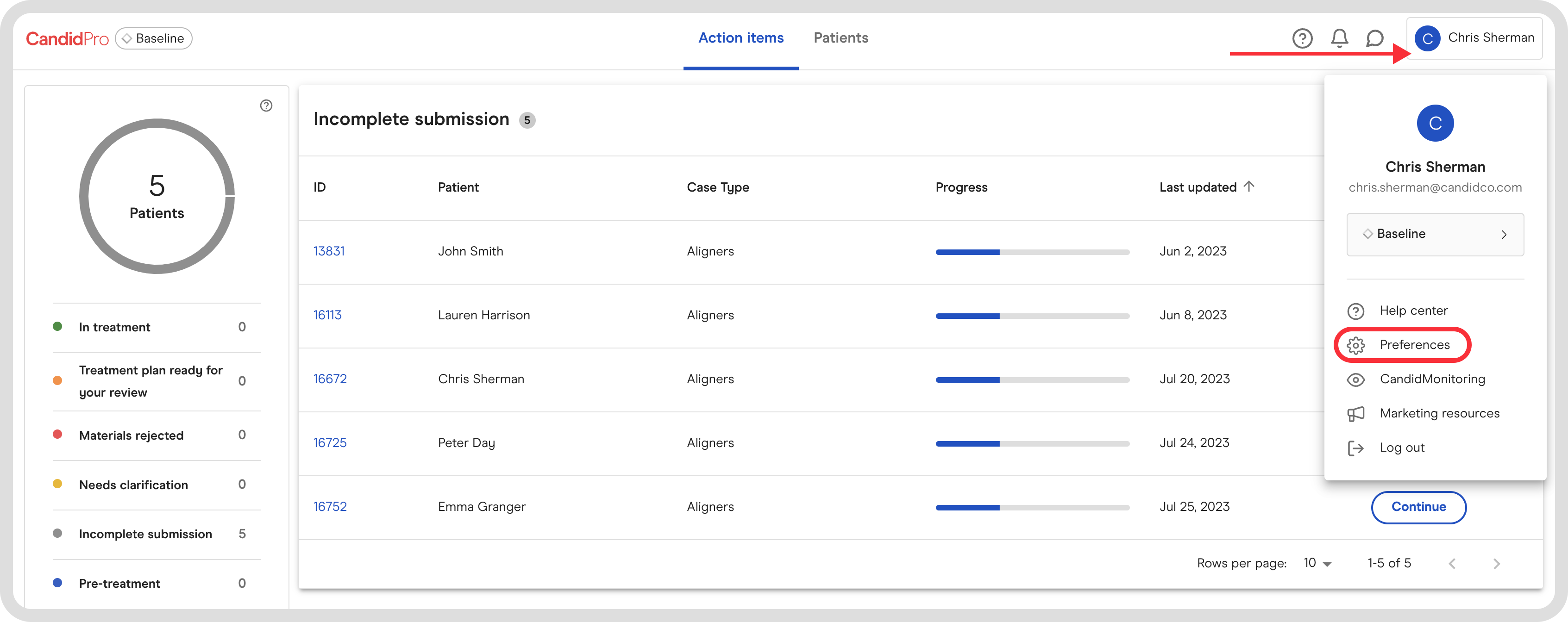
Task: Open CandidMonitoring via eye icon
Action: point(1355,380)
